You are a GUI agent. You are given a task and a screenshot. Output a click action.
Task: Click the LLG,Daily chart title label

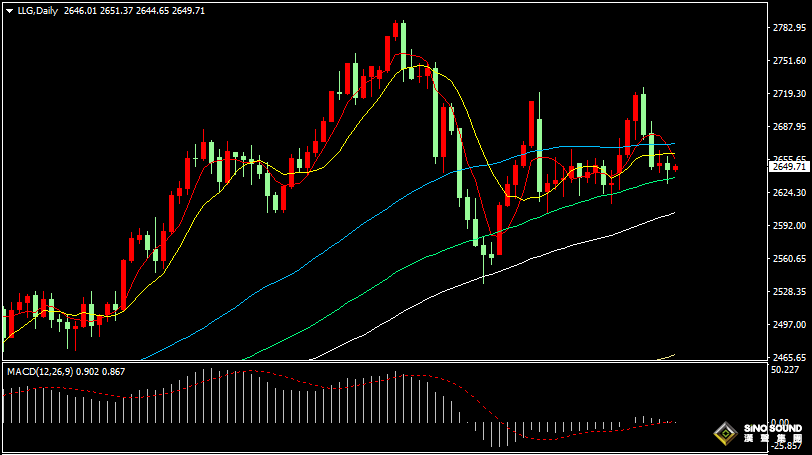click(x=37, y=11)
